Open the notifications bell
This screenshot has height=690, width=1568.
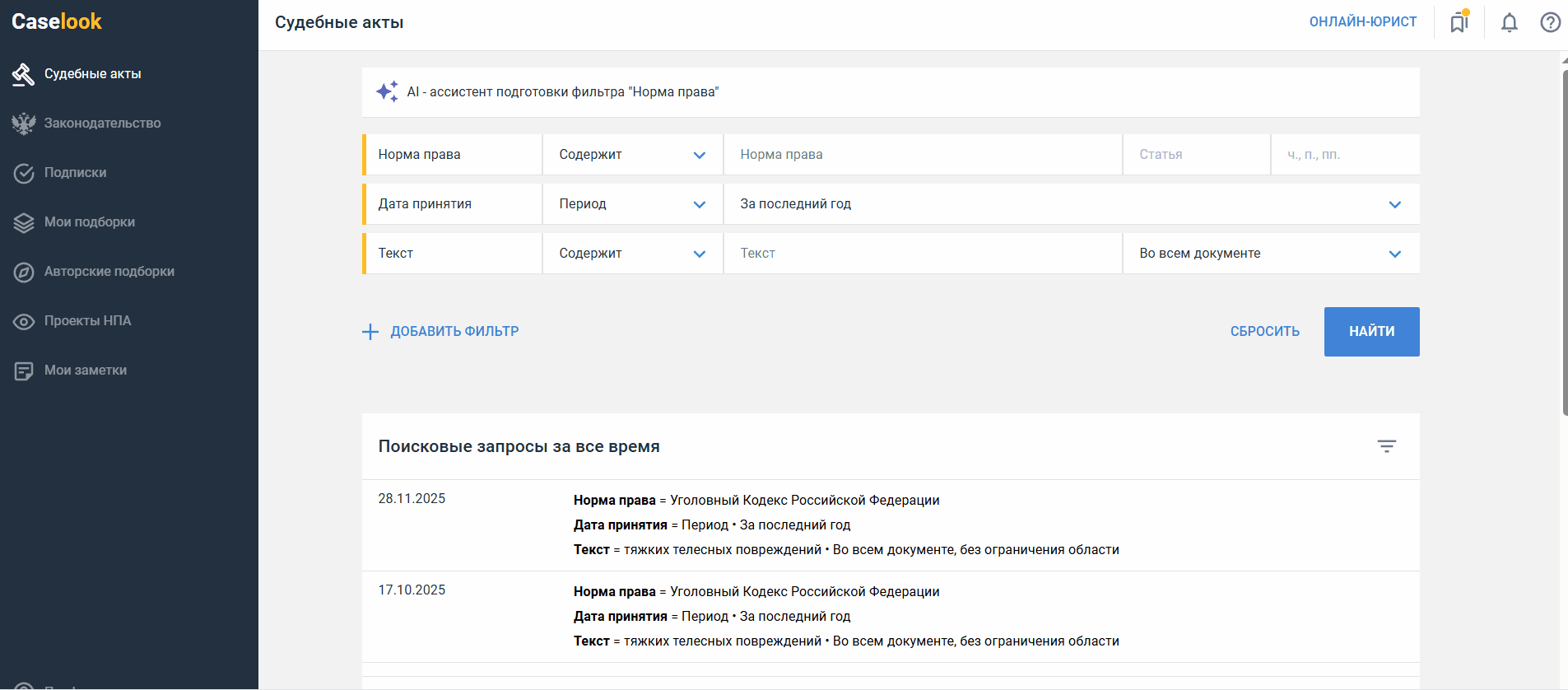(1509, 22)
